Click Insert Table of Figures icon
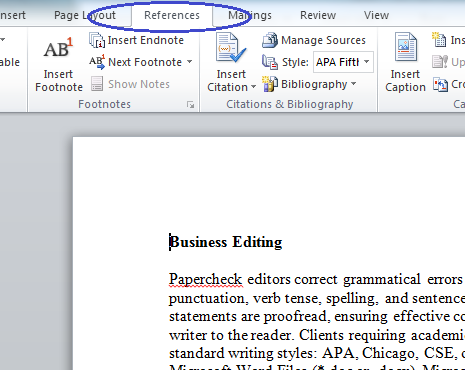Image resolution: width=465 pixels, height=370 pixels. [x=439, y=39]
